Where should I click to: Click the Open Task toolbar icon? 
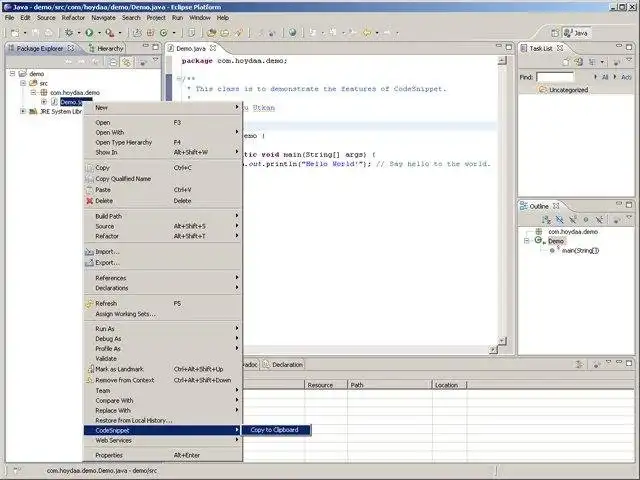coord(225,33)
